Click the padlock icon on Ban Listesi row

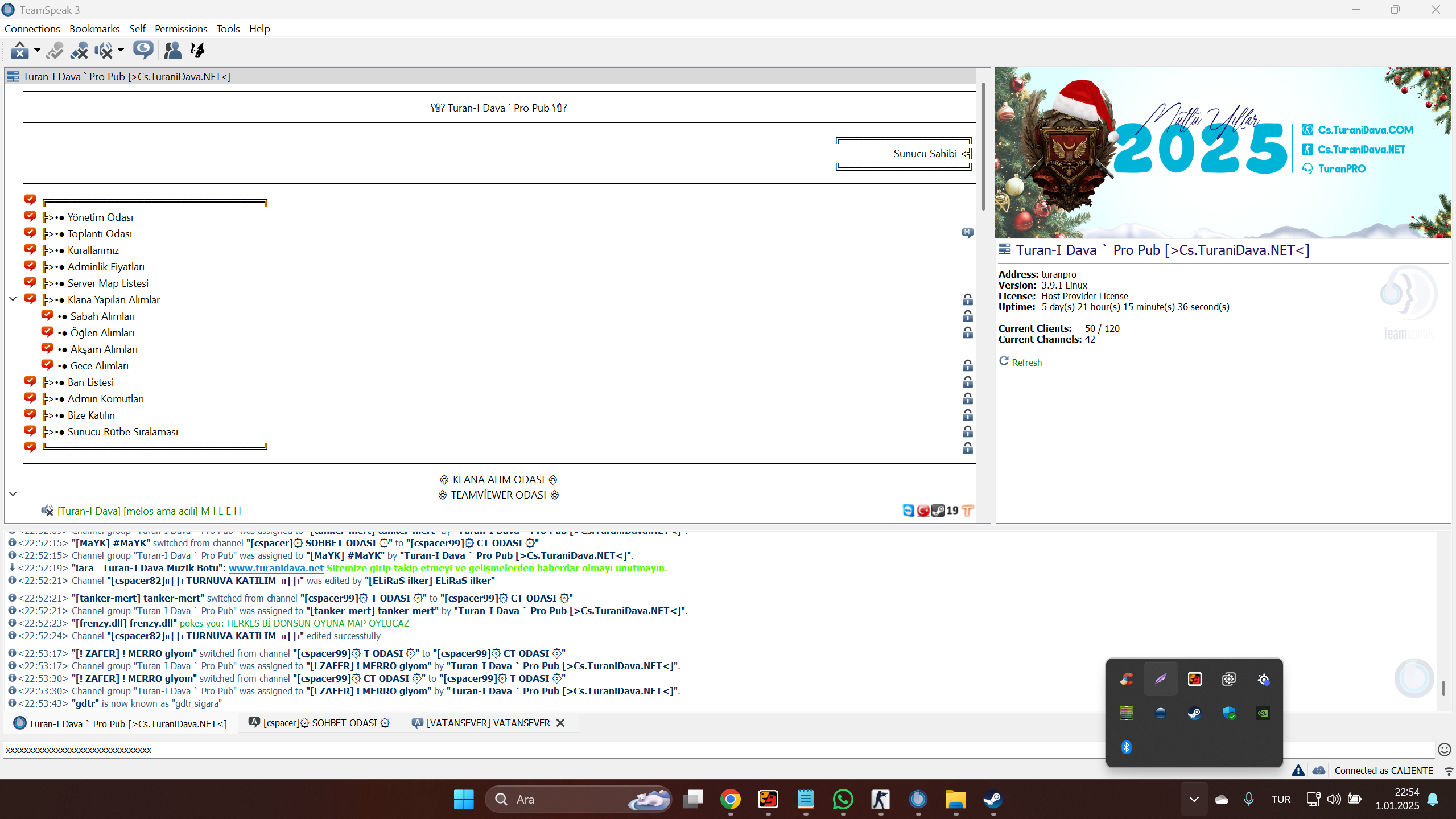[967, 382]
